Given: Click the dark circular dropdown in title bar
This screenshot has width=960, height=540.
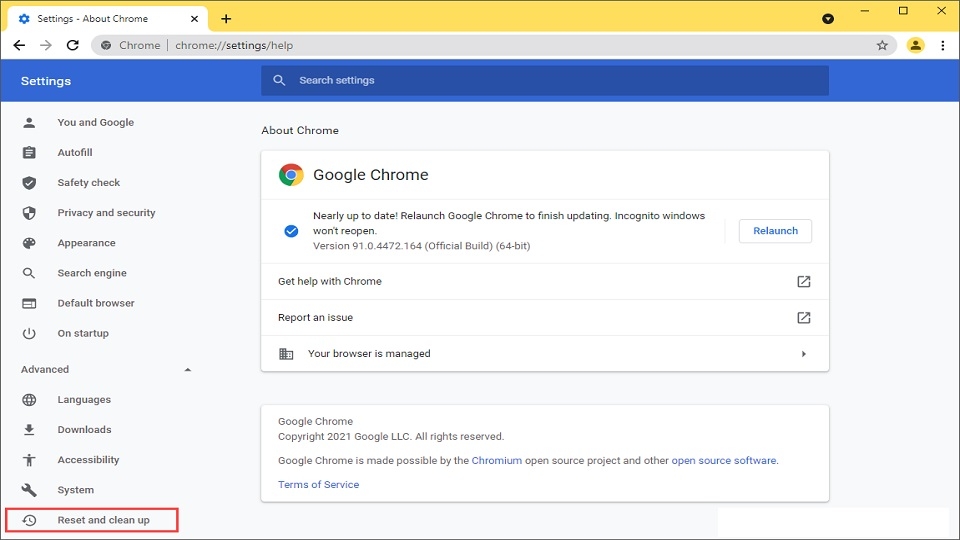Looking at the screenshot, I should (828, 19).
